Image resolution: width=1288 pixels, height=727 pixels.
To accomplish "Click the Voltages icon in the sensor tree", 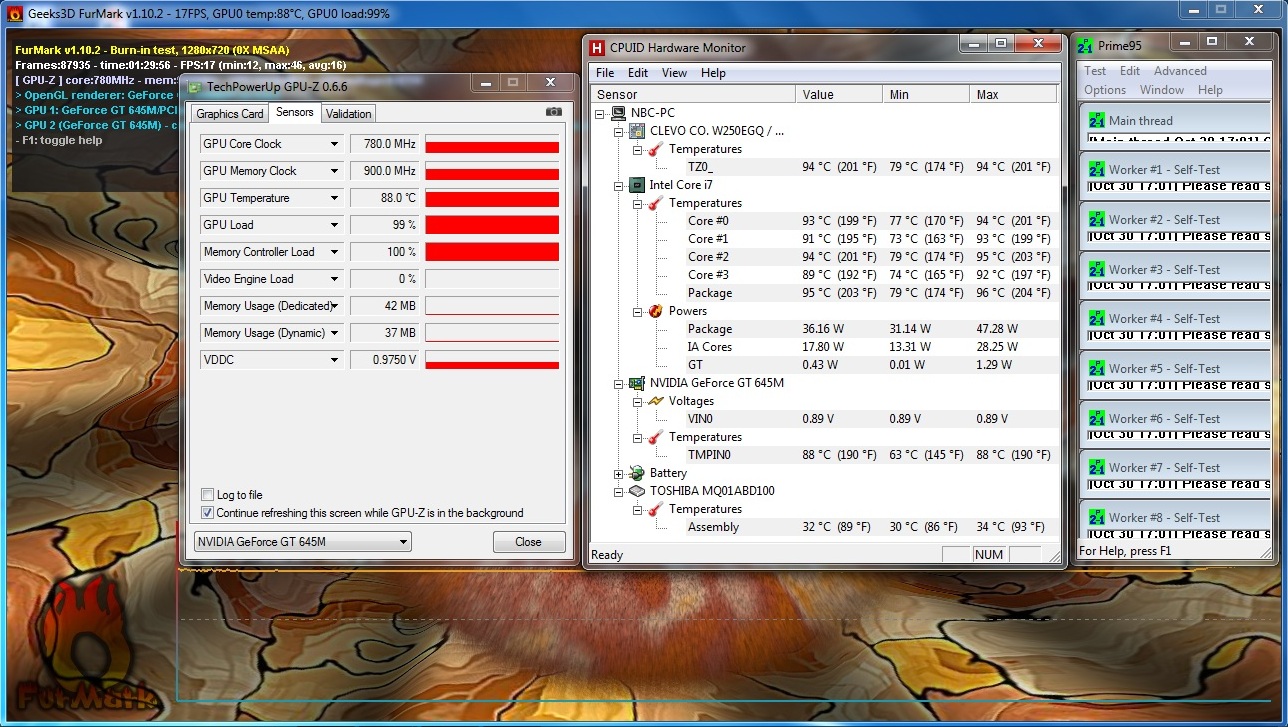I will point(655,401).
